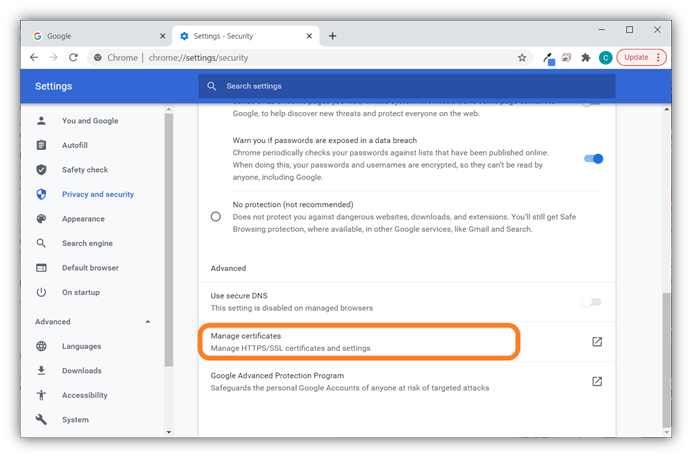Click the image extension icon in the toolbar
Viewport: 692px width, 458px height.
(x=566, y=57)
